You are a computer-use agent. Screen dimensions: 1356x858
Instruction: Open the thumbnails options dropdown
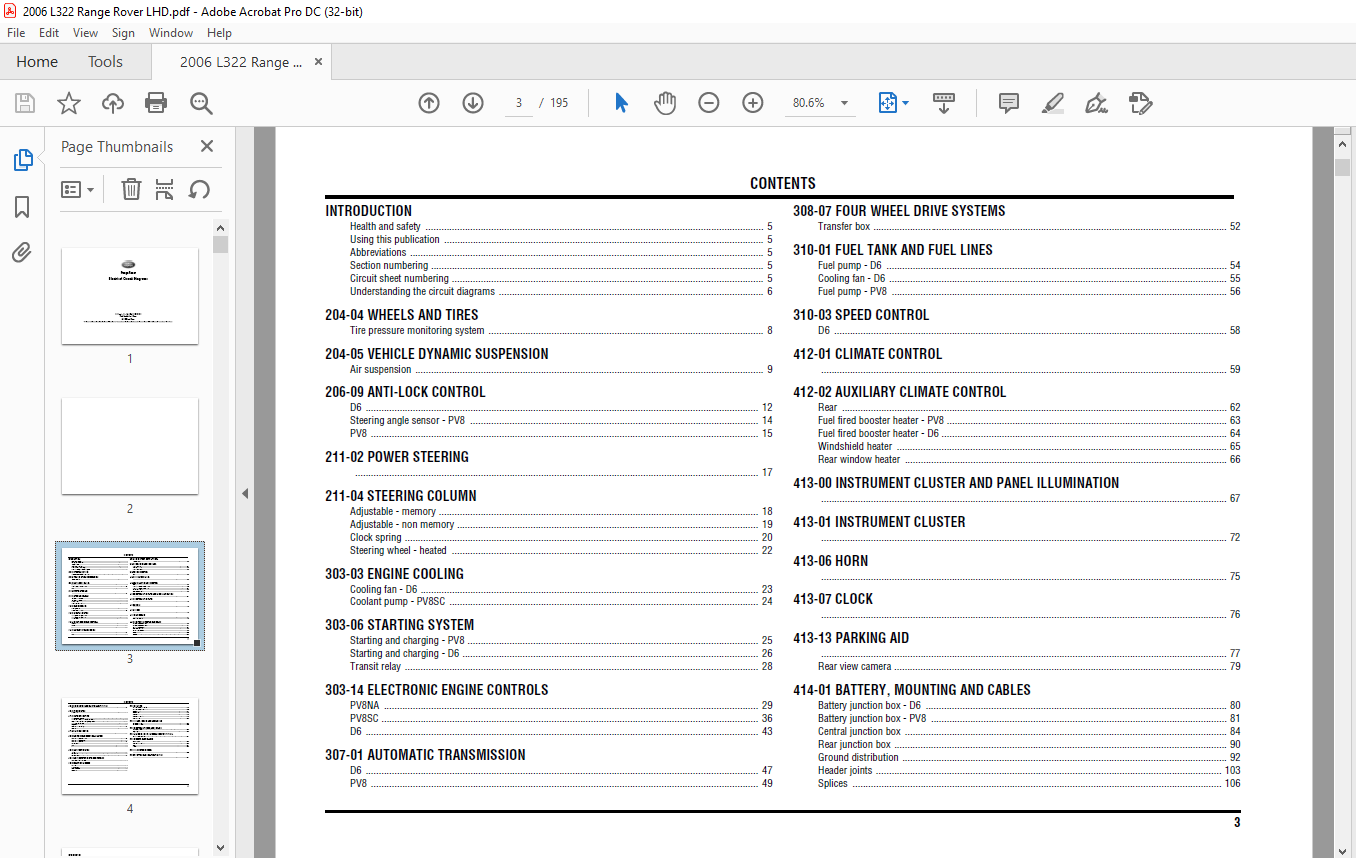78,189
